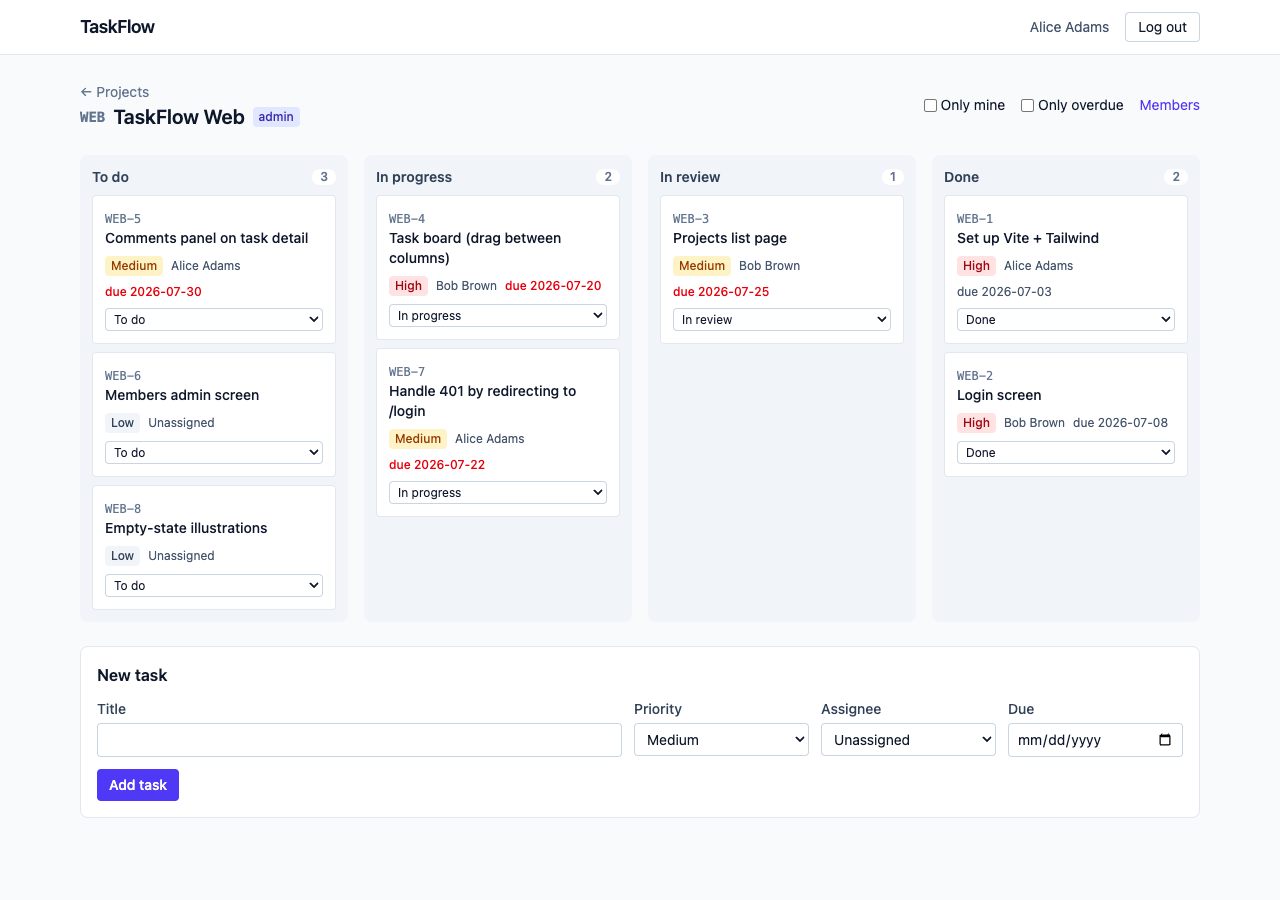Expand the Assignee dropdown in New task
The height and width of the screenshot is (900, 1280).
click(908, 740)
